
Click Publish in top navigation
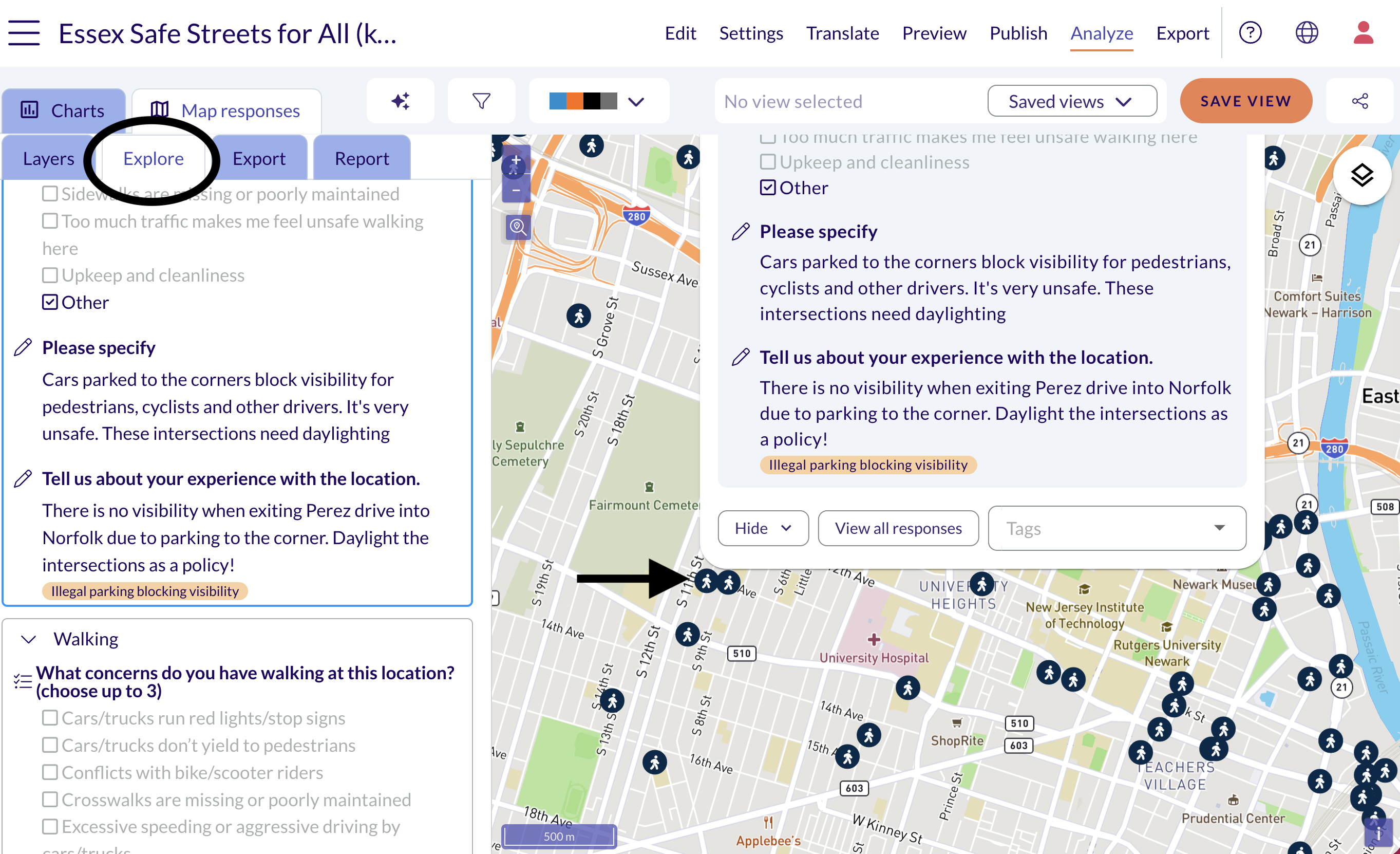pos(1018,33)
